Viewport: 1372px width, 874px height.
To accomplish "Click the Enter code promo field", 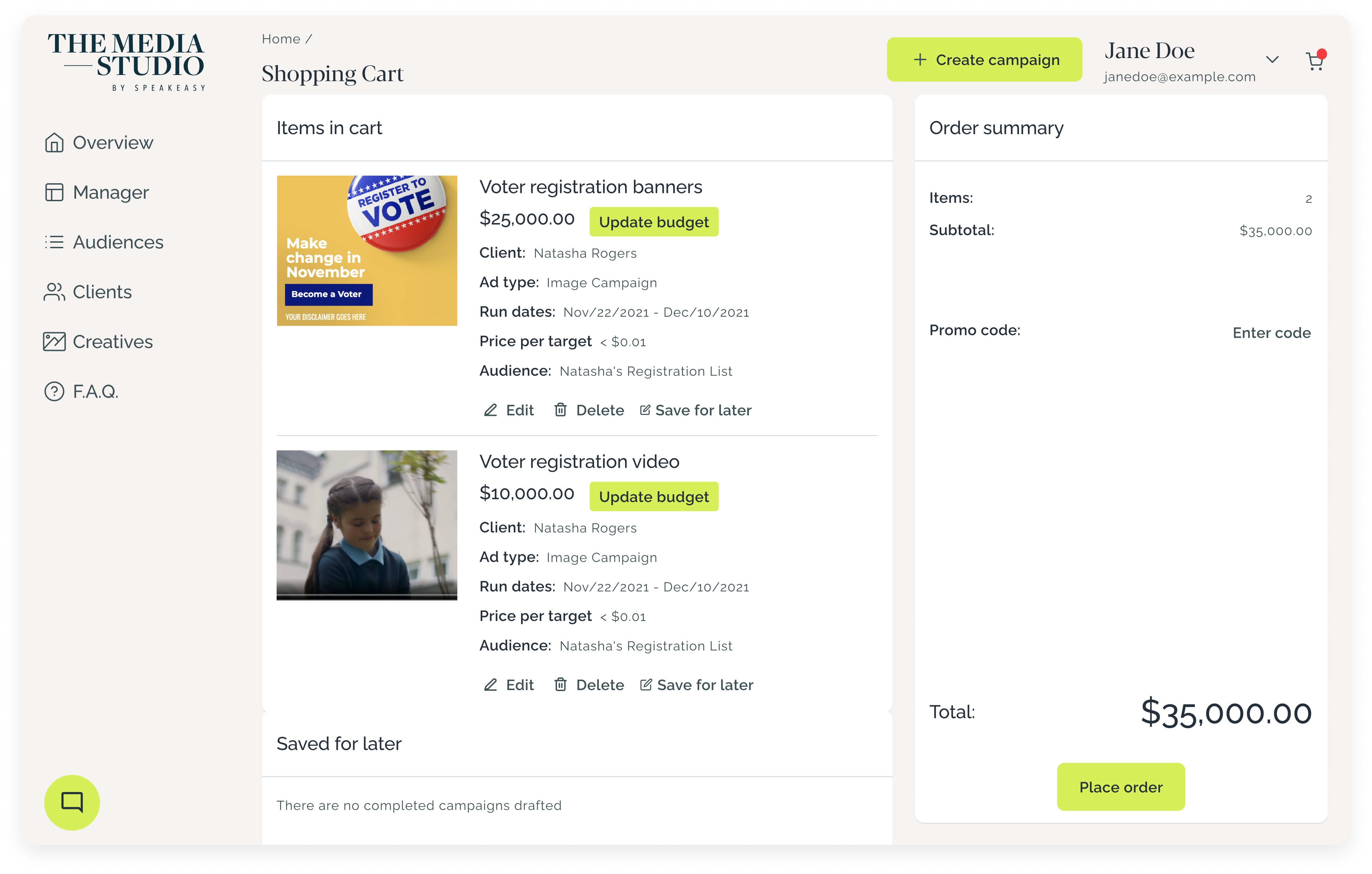I will point(1271,332).
